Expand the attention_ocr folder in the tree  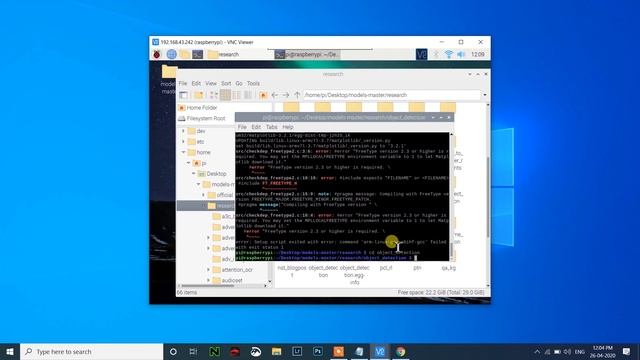point(209,270)
